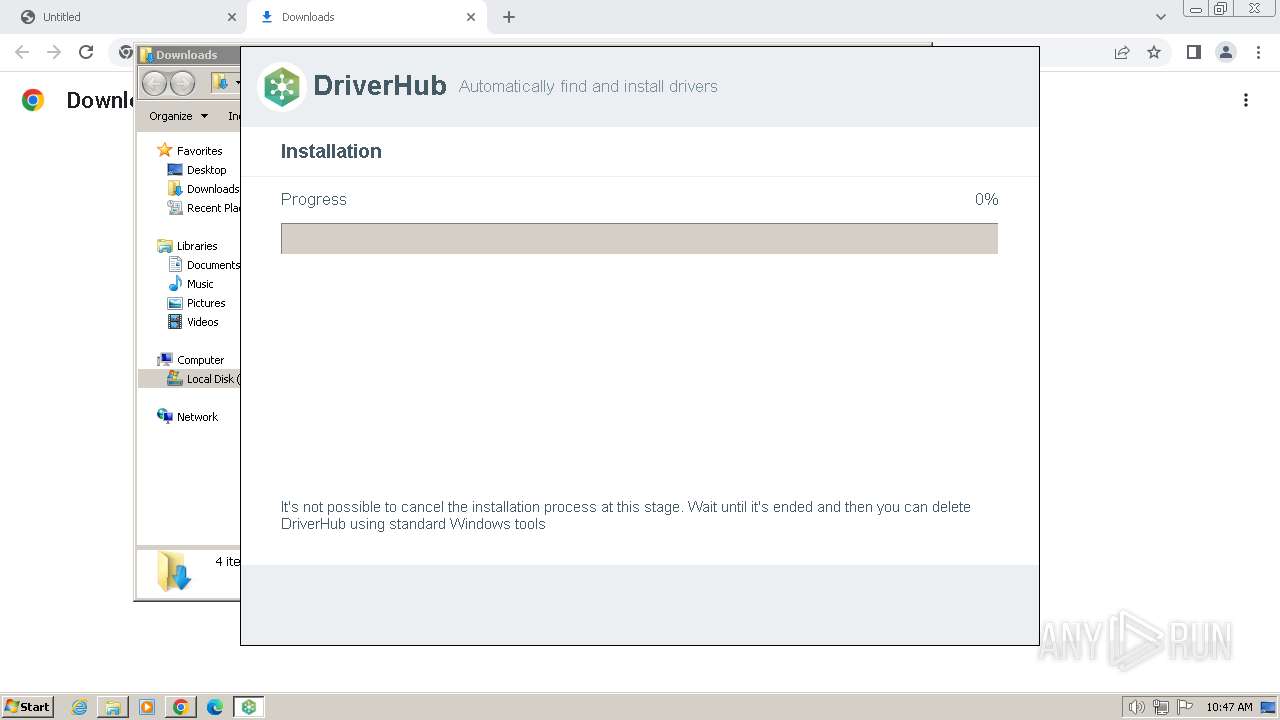Viewport: 1280px width, 720px height.
Task: Open the Videos library in Explorer
Action: (x=193, y=322)
